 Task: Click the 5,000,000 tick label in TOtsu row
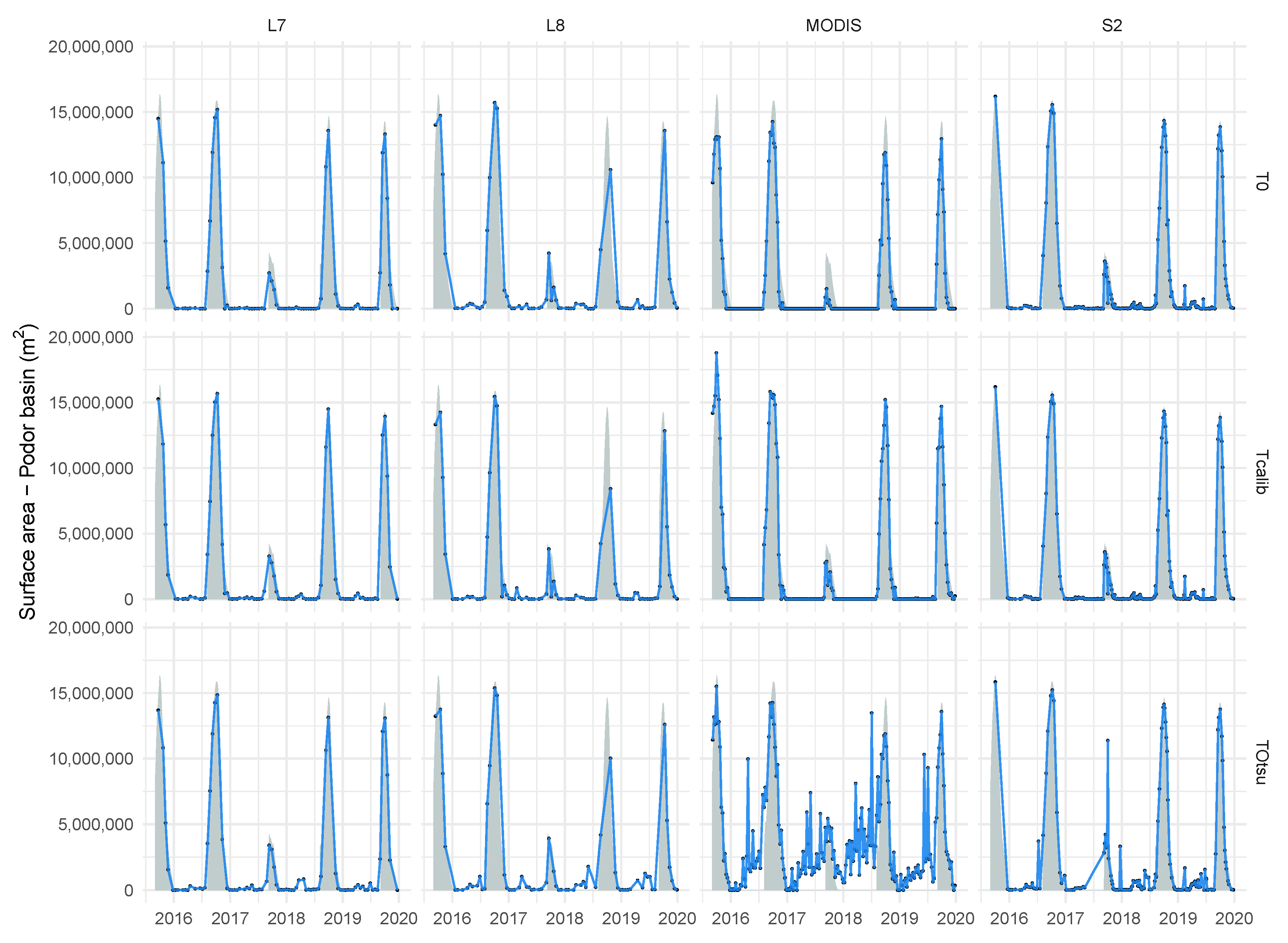click(x=95, y=824)
